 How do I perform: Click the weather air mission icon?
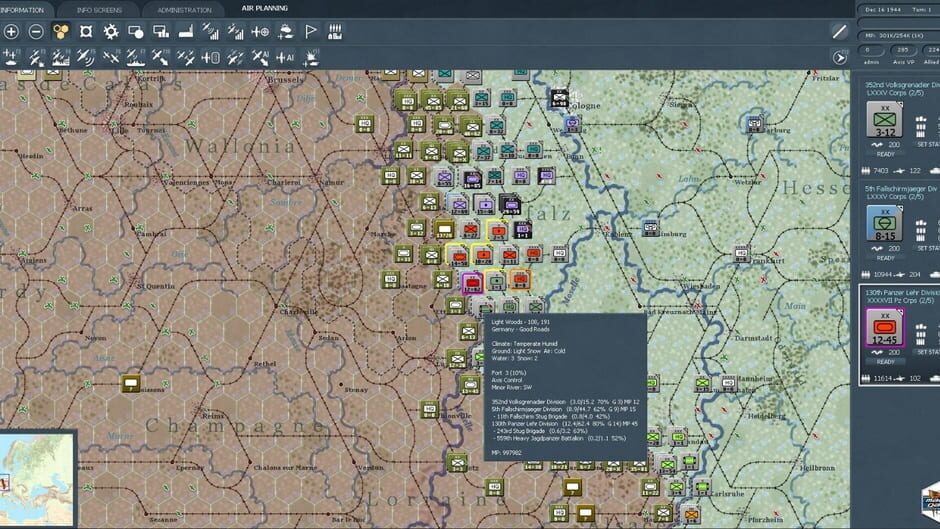coord(285,32)
